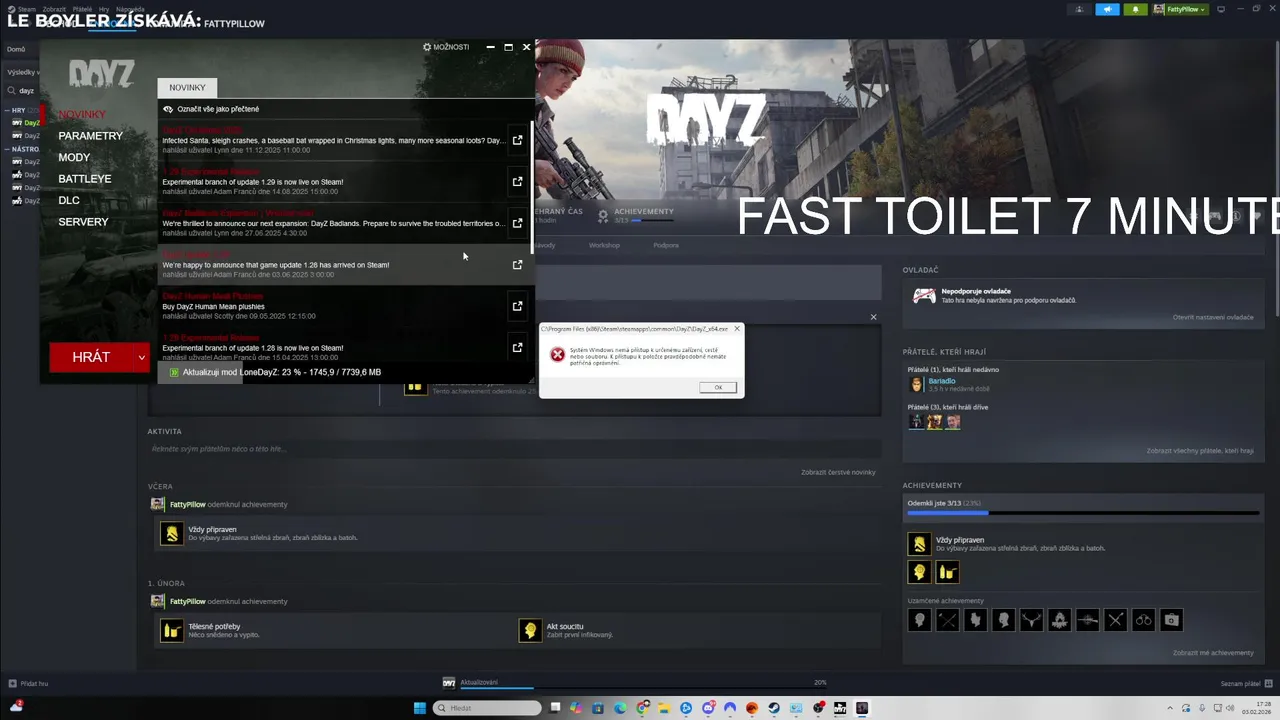Open Steam from the Windows taskbar

point(774,708)
